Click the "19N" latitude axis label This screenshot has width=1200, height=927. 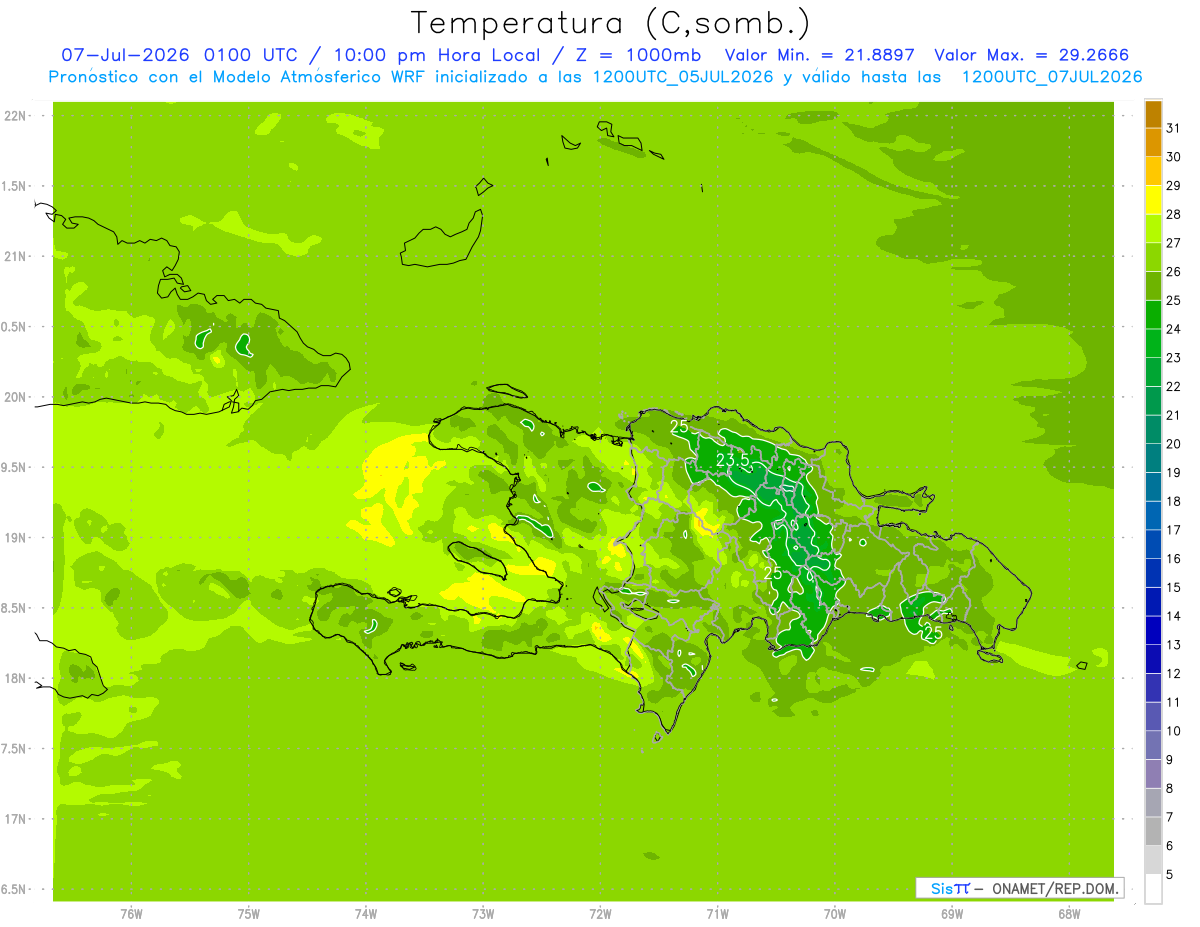click(17, 537)
